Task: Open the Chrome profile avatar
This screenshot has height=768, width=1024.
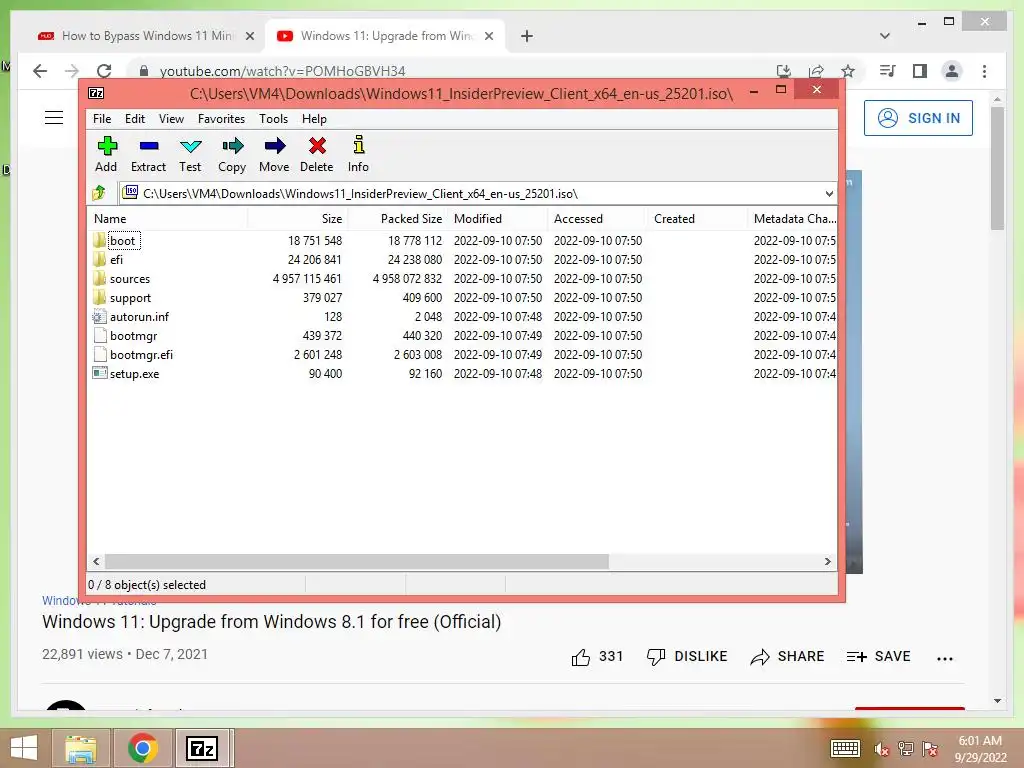Action: pos(952,71)
